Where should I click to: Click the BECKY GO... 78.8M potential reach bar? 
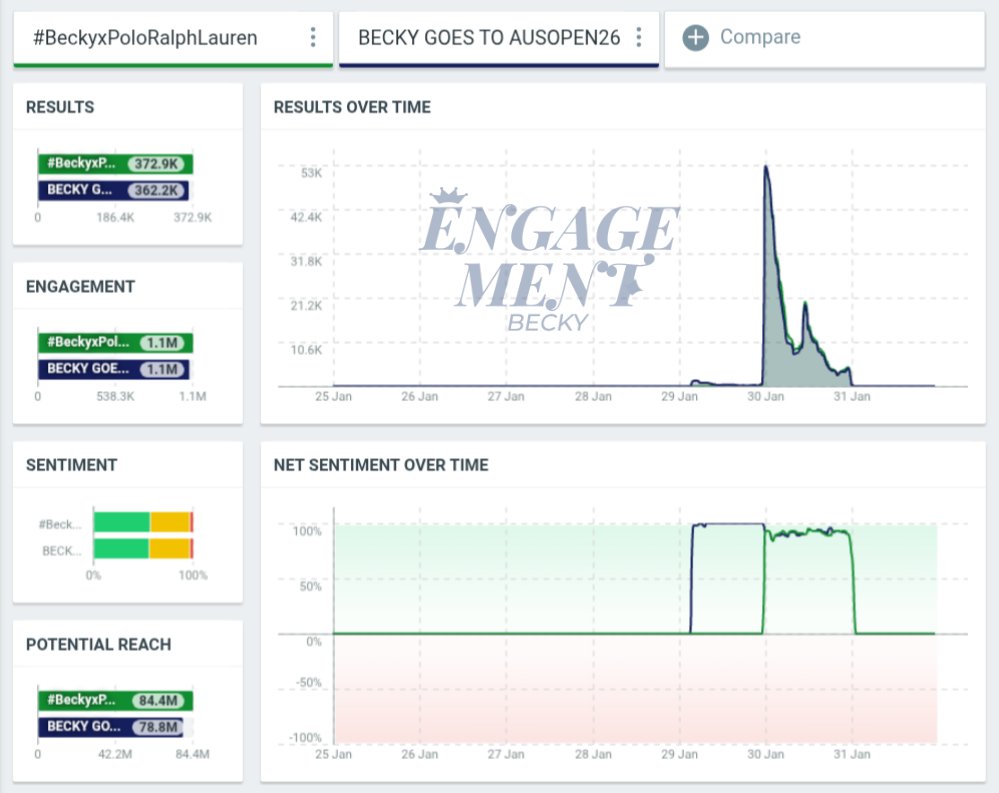[x=111, y=727]
